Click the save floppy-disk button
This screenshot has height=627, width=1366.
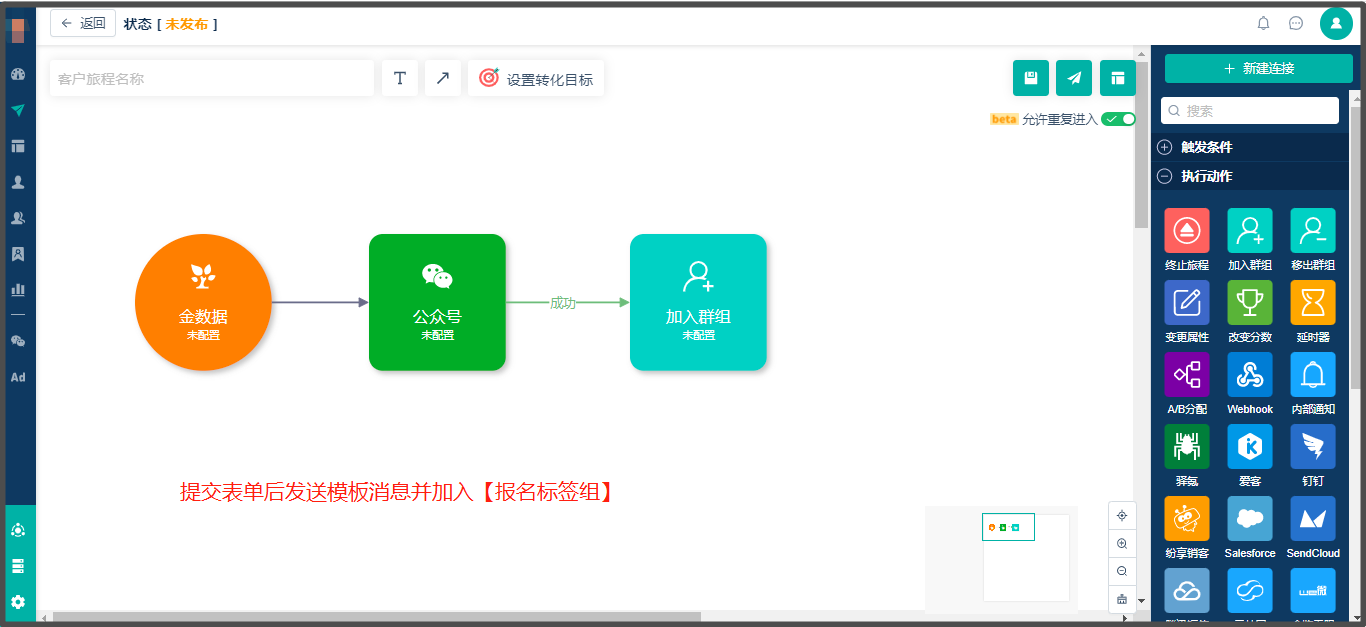pyautogui.click(x=1031, y=78)
